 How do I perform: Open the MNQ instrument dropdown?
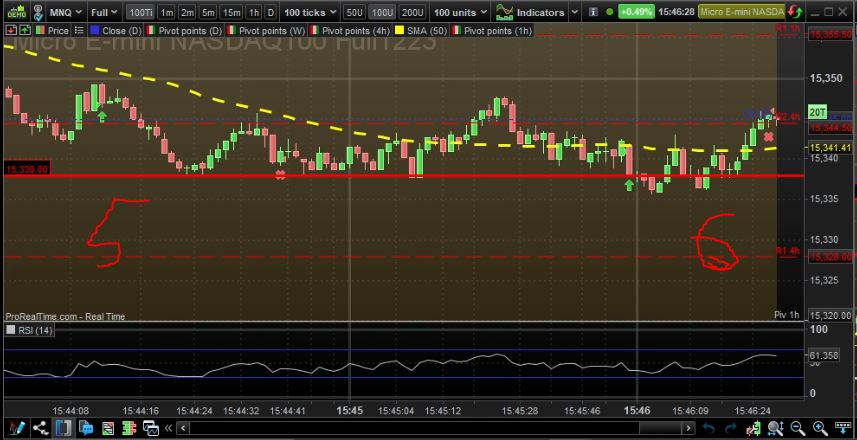(x=66, y=11)
